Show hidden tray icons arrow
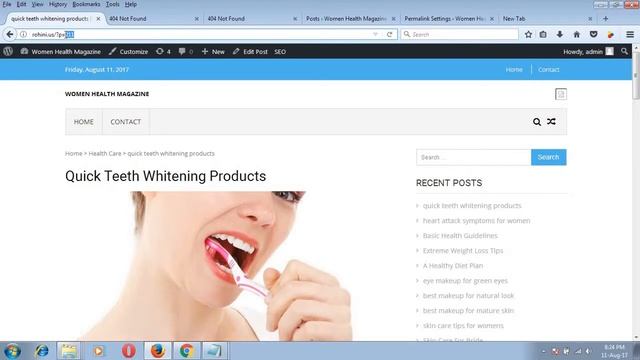This screenshot has width=640, height=360. 543,351
